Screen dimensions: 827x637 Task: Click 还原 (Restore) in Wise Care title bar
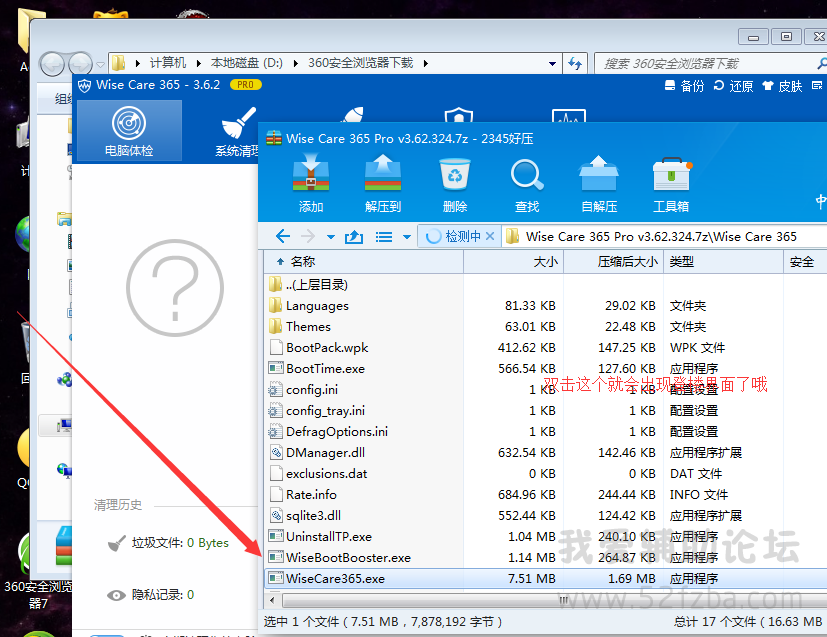733,86
